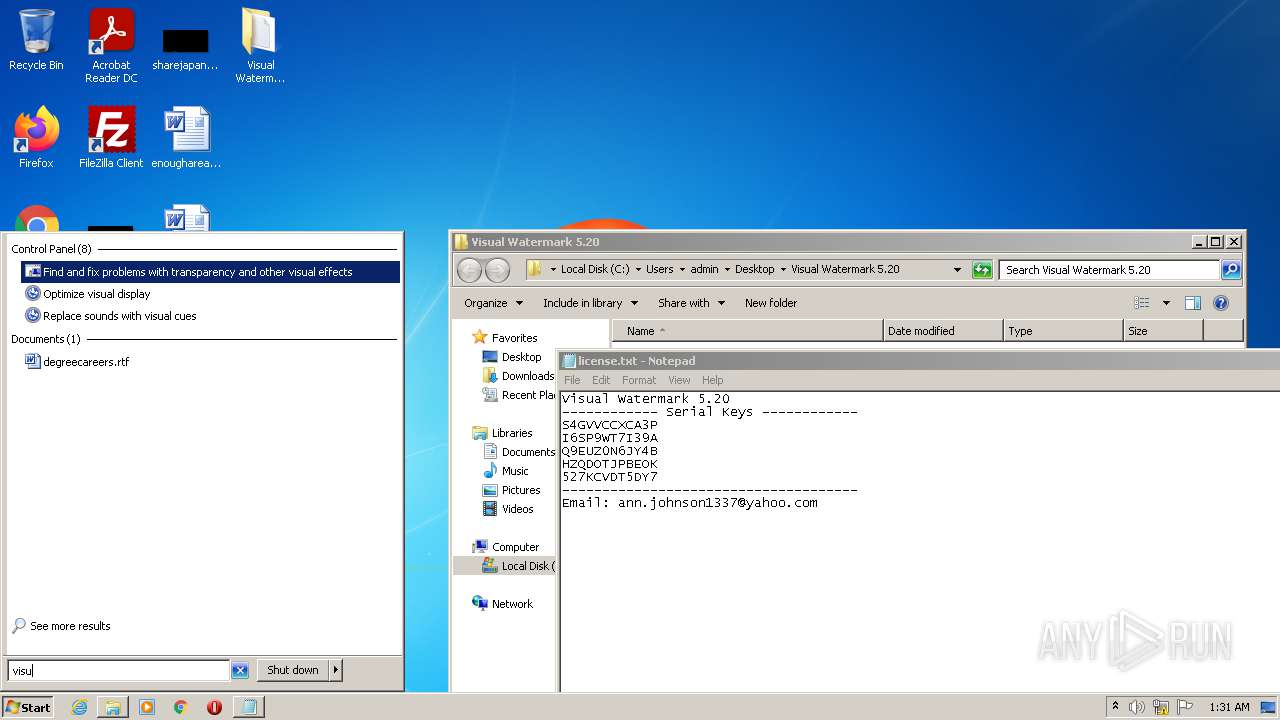The image size is (1280, 720).
Task: Open view options dropdown arrow
Action: coord(1166,303)
